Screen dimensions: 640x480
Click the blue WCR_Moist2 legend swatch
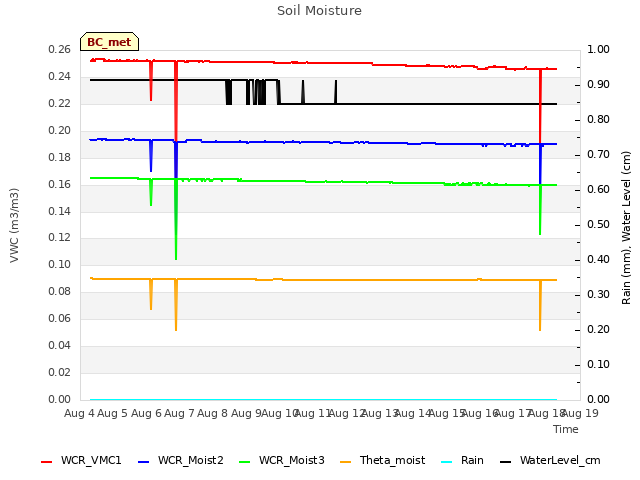(x=144, y=462)
